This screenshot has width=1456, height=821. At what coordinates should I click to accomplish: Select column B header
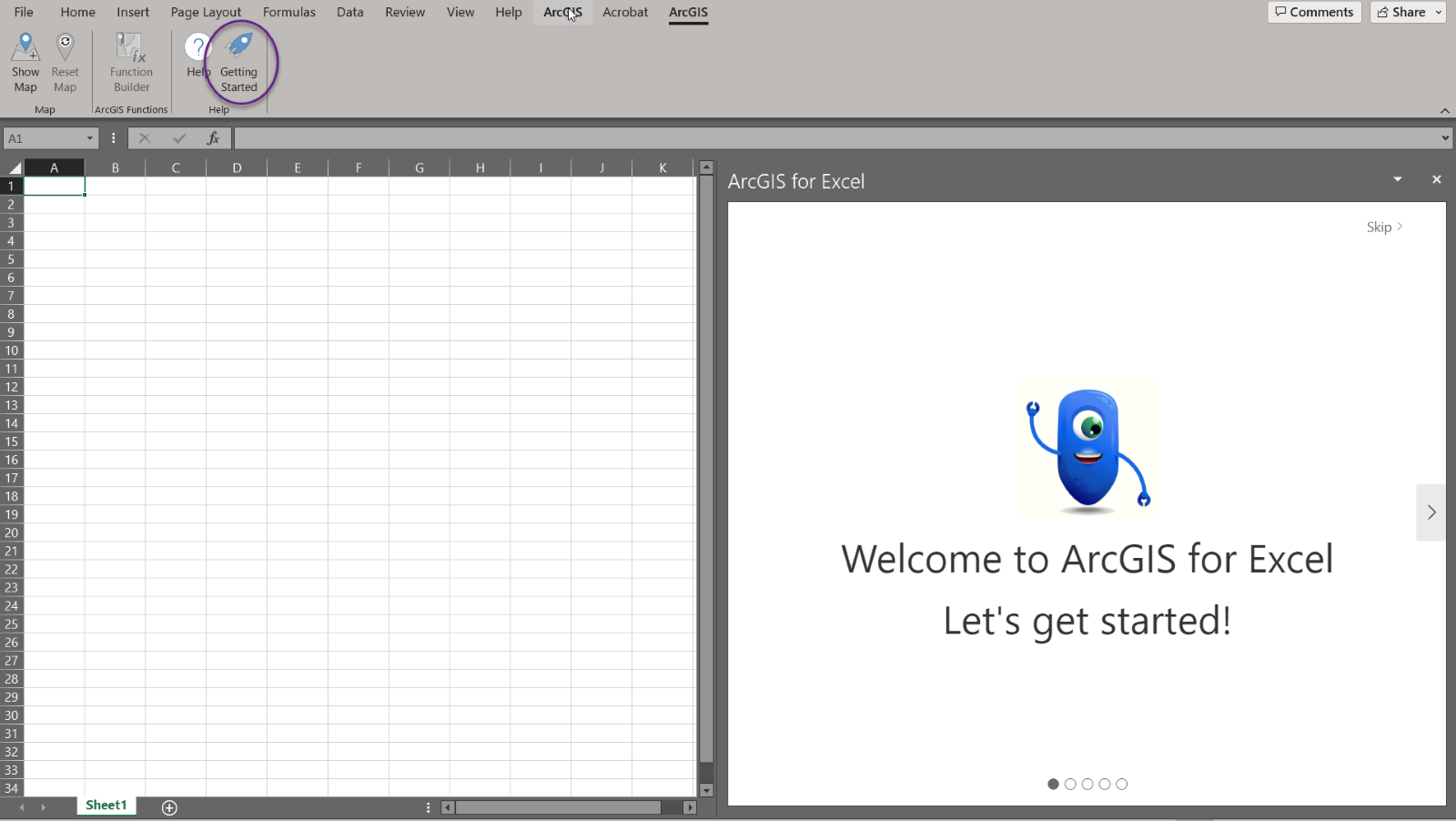[x=115, y=167]
